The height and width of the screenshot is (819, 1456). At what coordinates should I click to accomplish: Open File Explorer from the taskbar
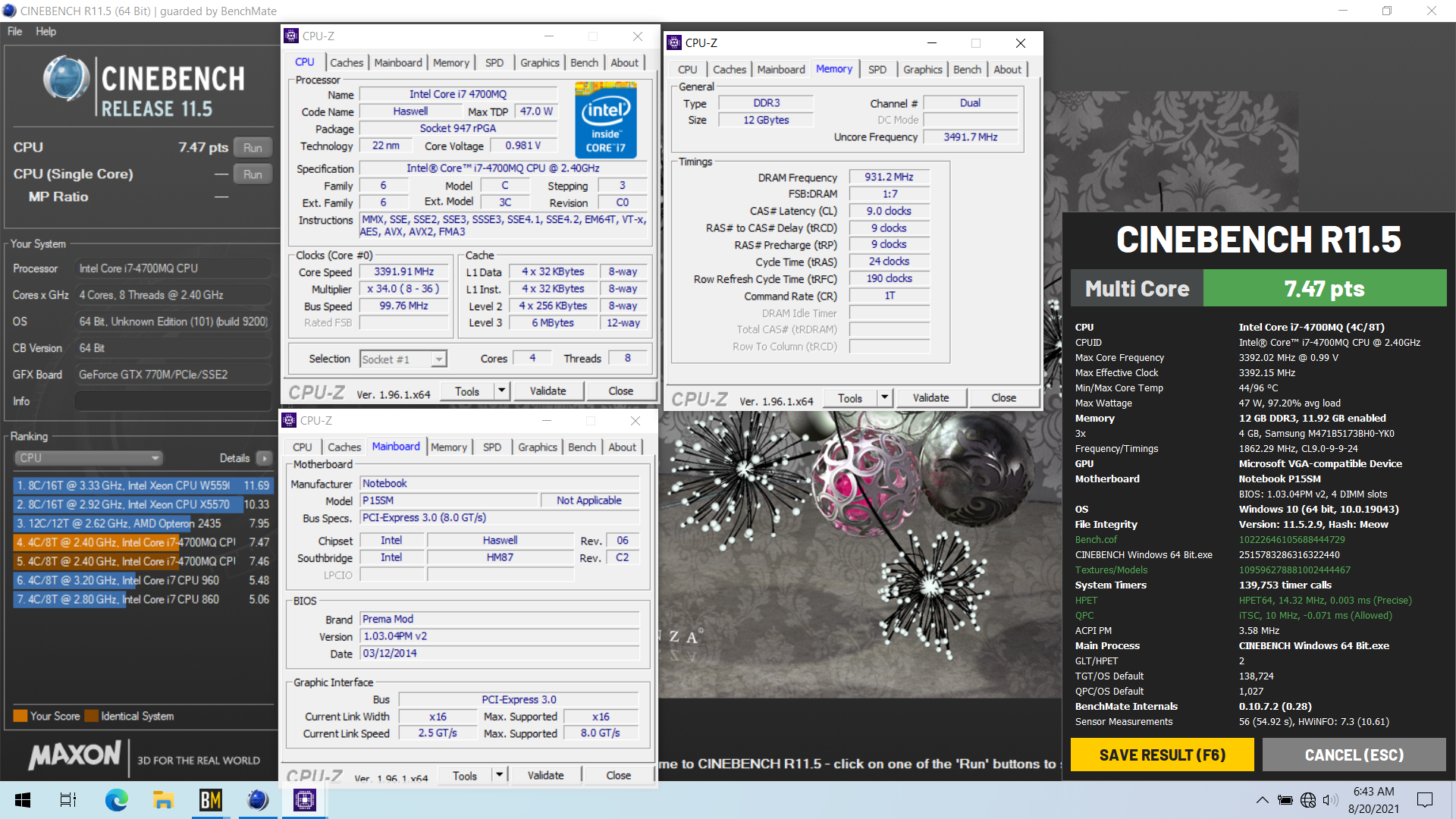[x=163, y=800]
